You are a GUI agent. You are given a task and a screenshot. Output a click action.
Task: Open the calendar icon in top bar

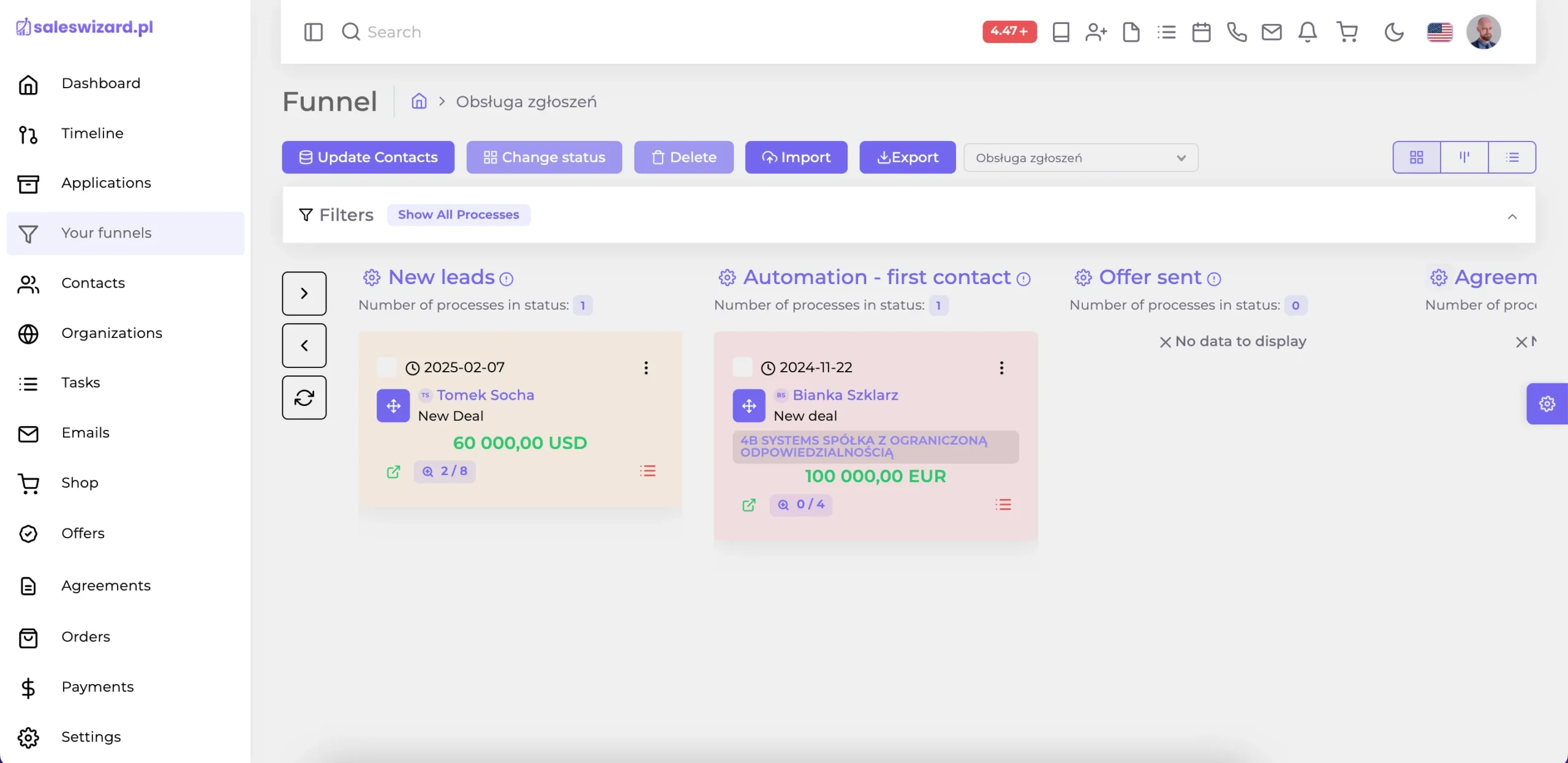[x=1201, y=32]
